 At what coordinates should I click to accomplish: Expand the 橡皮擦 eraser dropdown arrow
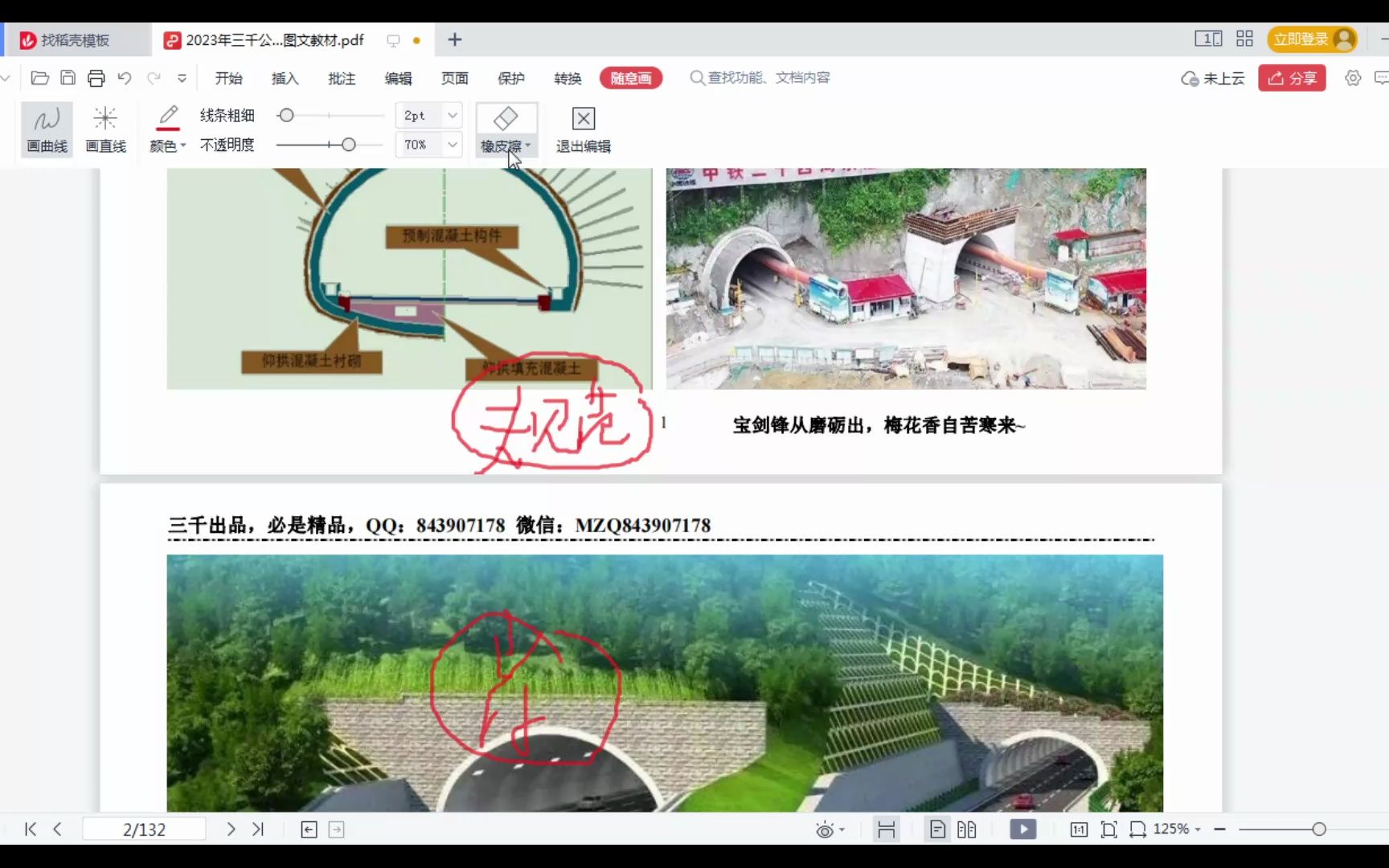(x=528, y=145)
